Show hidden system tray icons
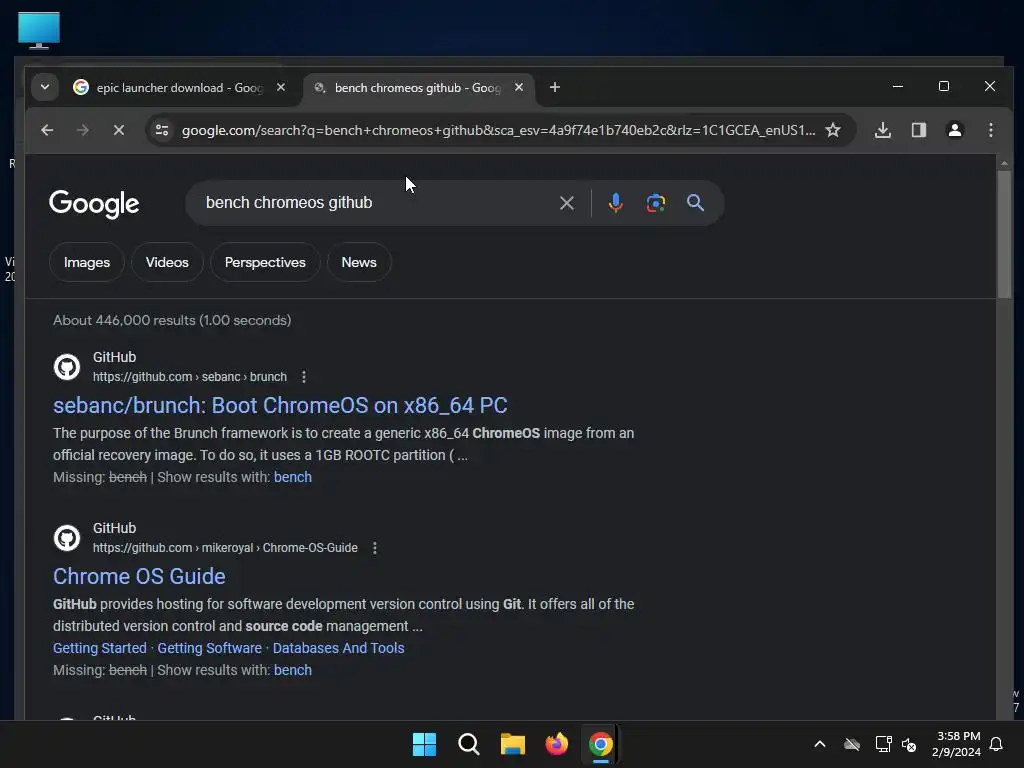The height and width of the screenshot is (768, 1024). [820, 744]
